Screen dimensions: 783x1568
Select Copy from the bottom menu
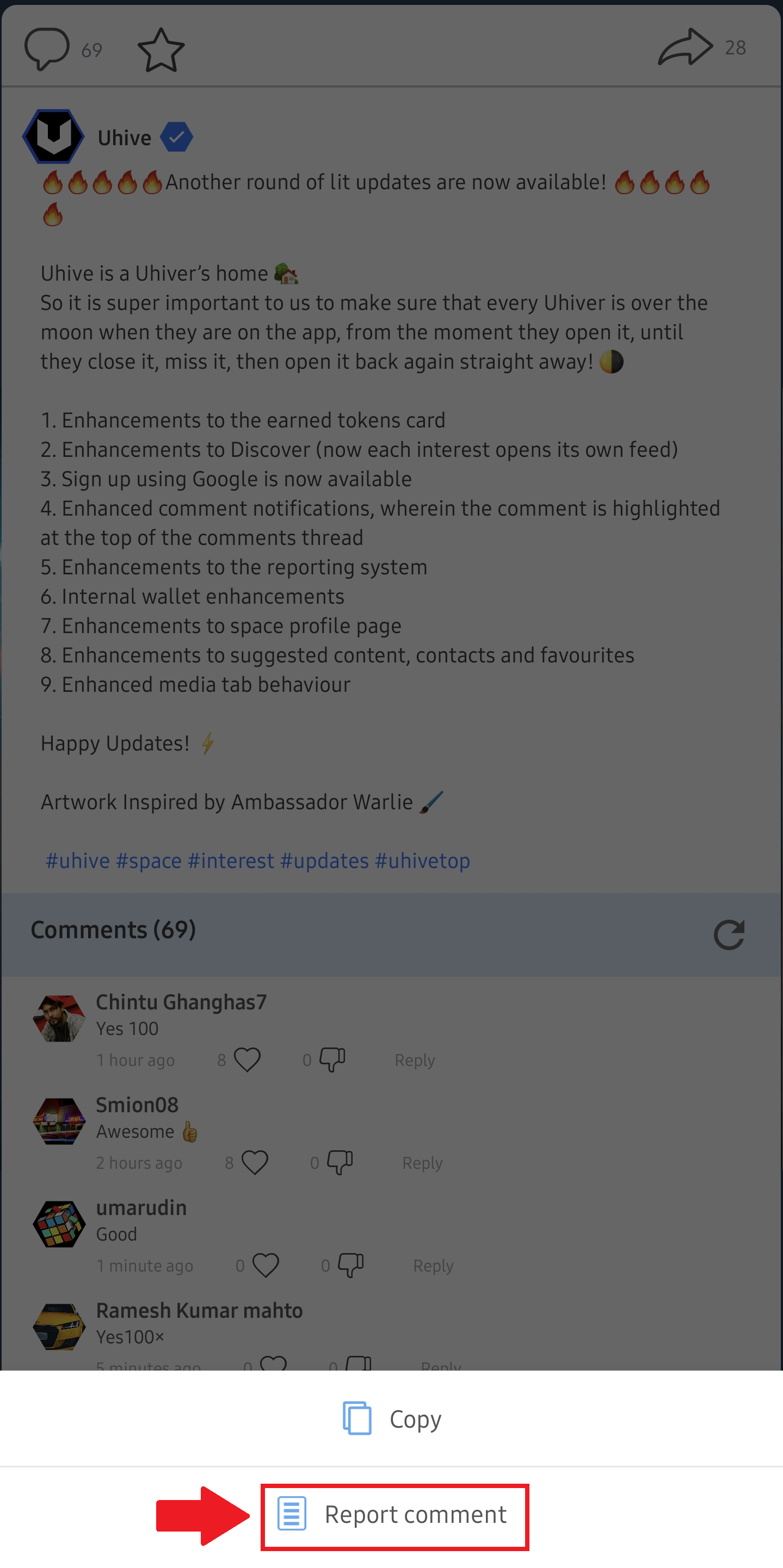click(x=392, y=1418)
